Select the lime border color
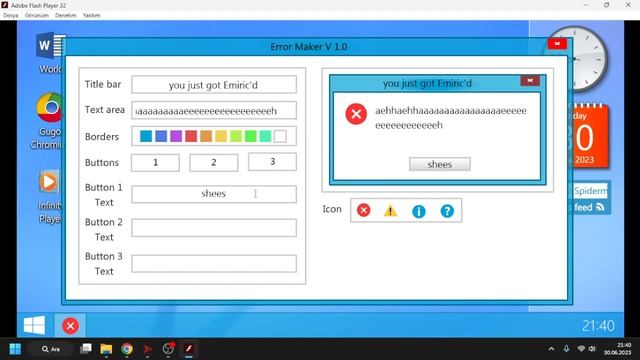 [x=236, y=136]
